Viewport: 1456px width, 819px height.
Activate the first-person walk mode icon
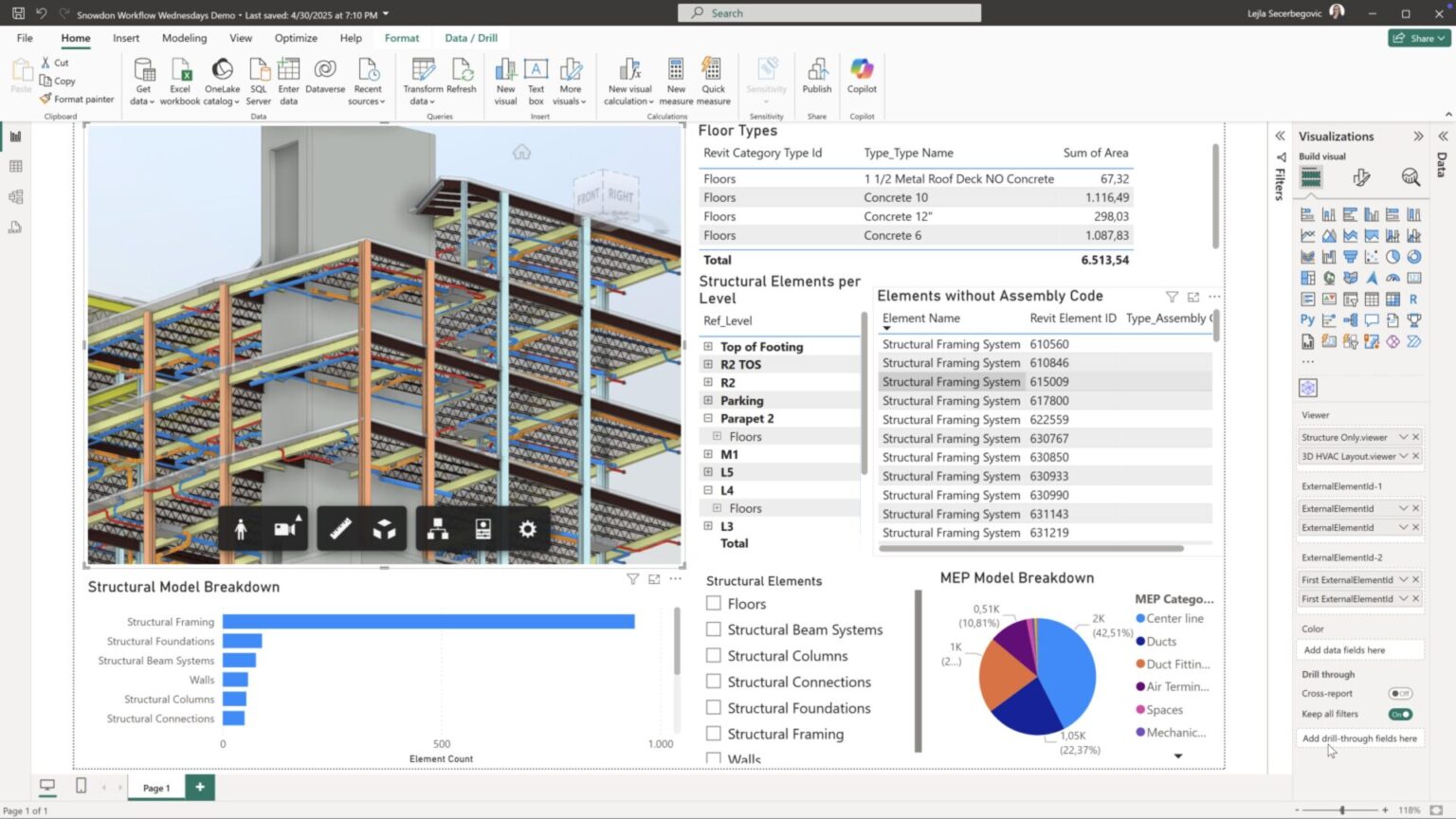click(x=241, y=528)
